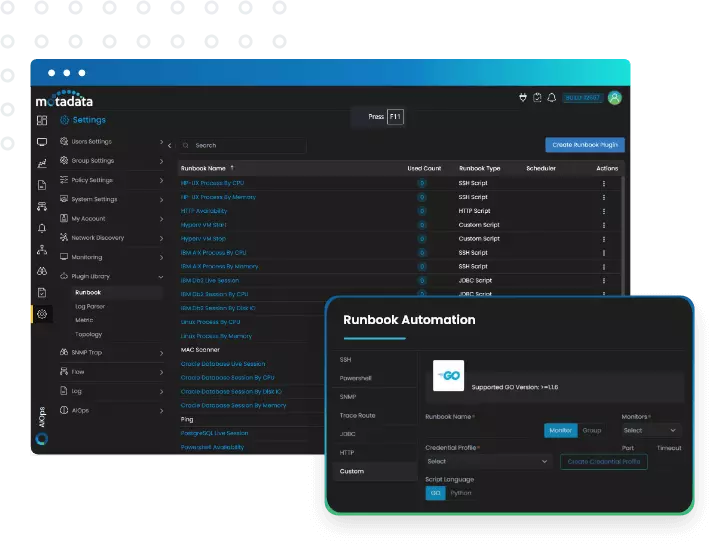This screenshot has width=725, height=556.
Task: Click Create Runbook Plugin button
Action: click(x=585, y=145)
